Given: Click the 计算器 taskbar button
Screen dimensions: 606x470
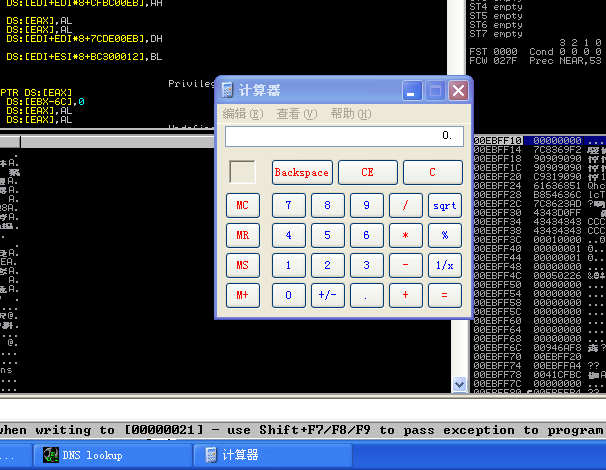Looking at the screenshot, I should pos(273,455).
